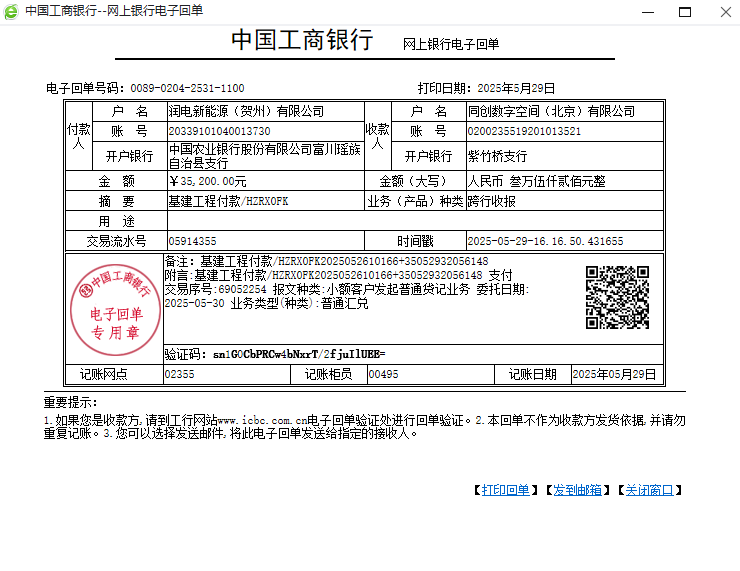The height and width of the screenshot is (571, 740).
Task: Select receipt number 0089-0204-2531-1100
Action: click(x=187, y=88)
